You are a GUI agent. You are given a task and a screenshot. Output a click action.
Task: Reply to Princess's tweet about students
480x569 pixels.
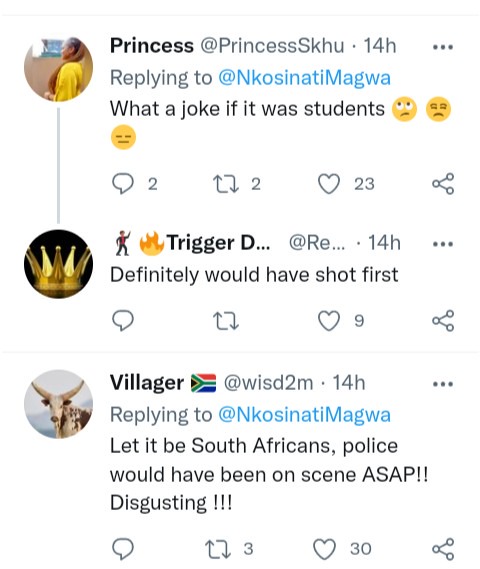pyautogui.click(x=123, y=184)
